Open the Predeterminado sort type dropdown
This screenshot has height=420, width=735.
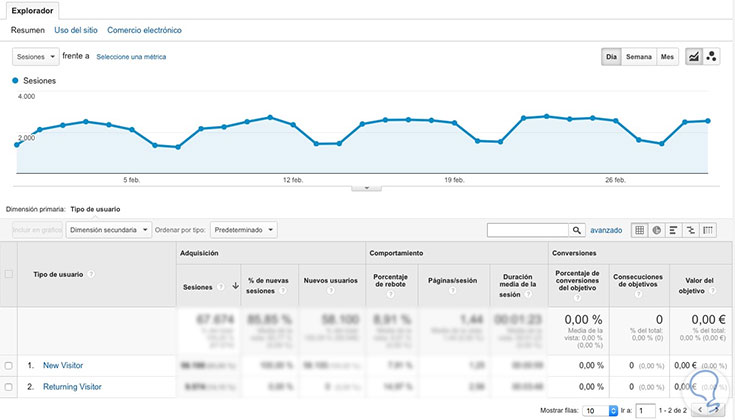pos(244,230)
